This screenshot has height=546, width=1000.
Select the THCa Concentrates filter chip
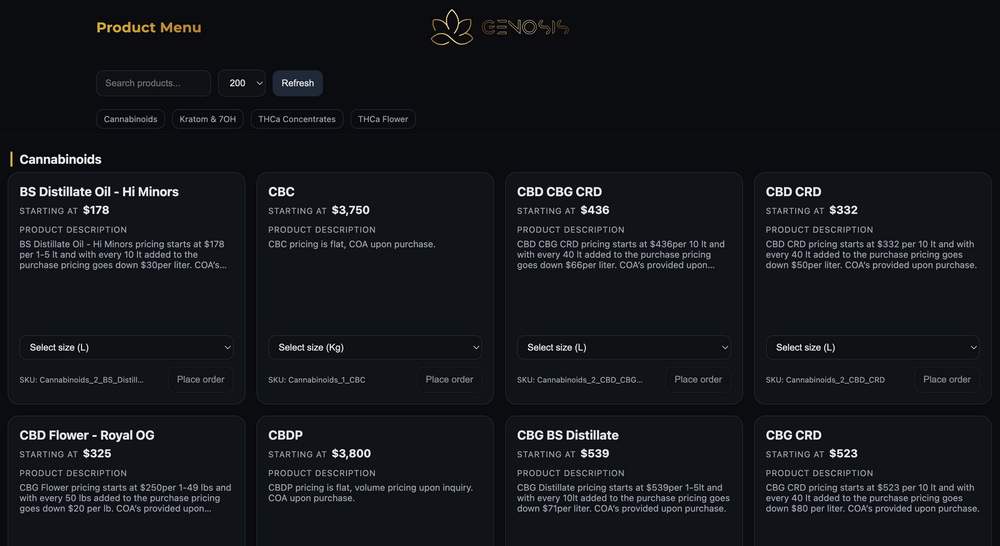pyautogui.click(x=297, y=119)
